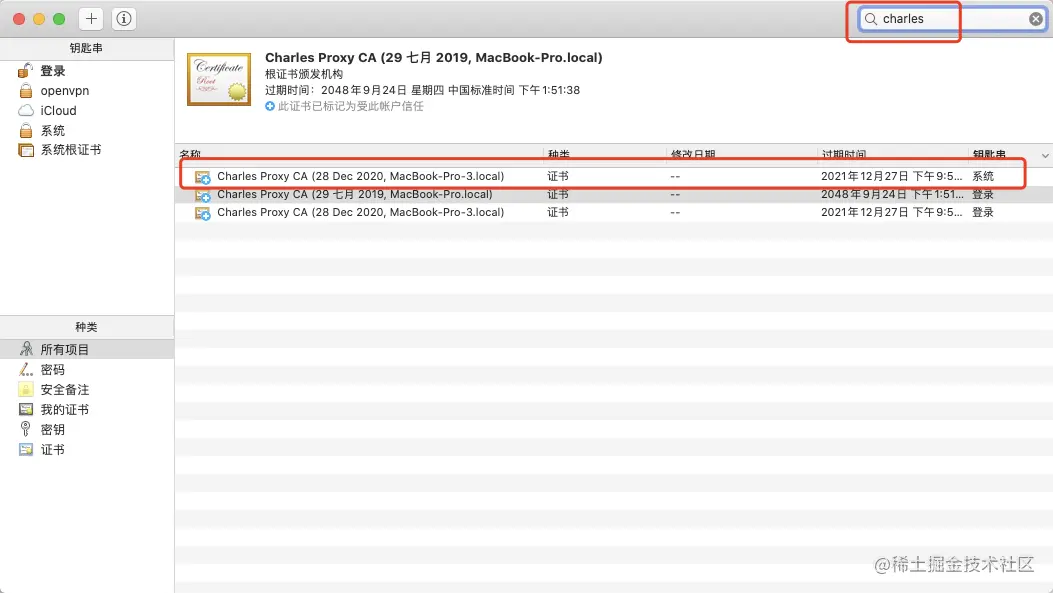
Task: Click the openvpn lock icon
Action: click(x=26, y=91)
